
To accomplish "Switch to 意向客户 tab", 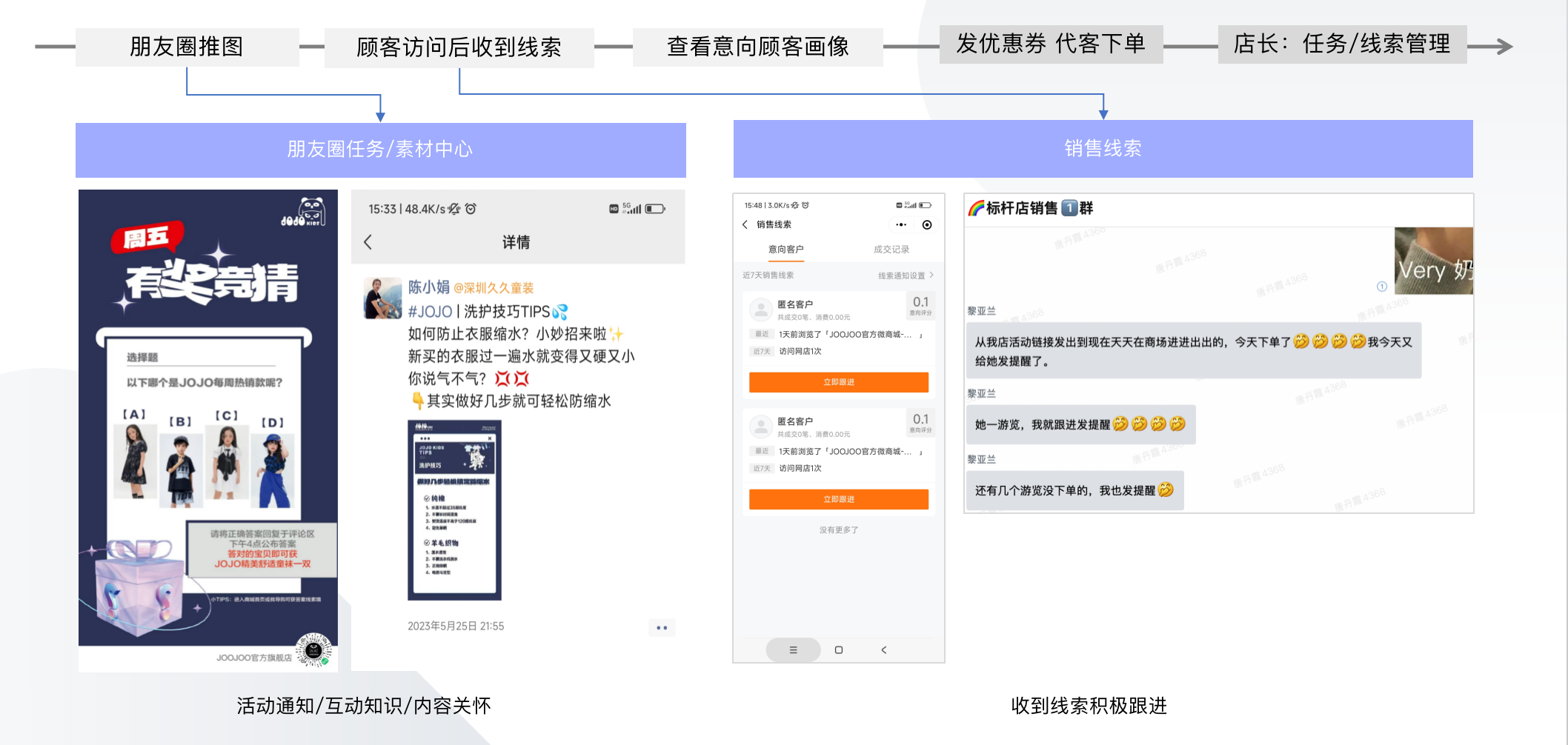I will coord(785,250).
